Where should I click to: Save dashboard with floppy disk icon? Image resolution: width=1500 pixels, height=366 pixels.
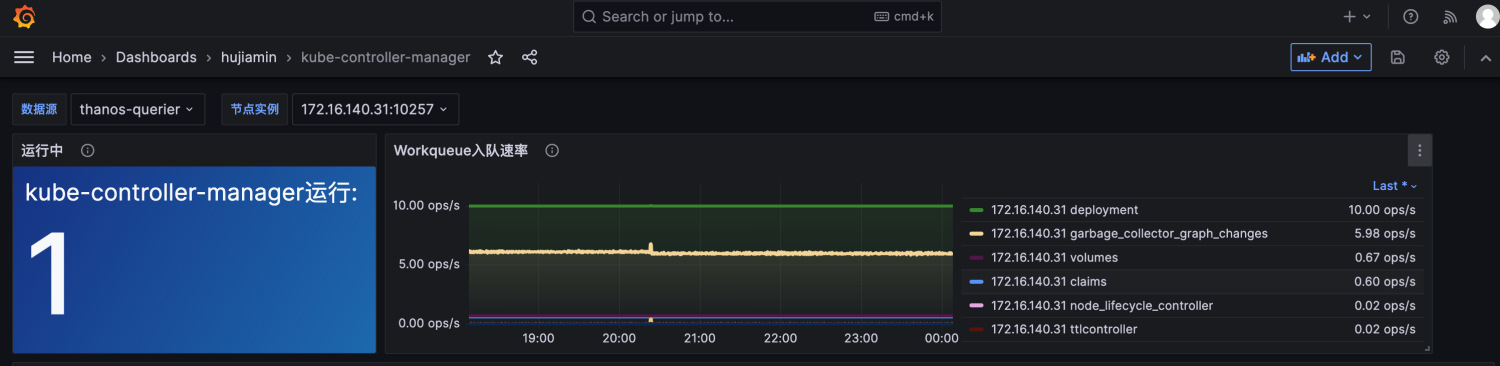[x=1398, y=58]
